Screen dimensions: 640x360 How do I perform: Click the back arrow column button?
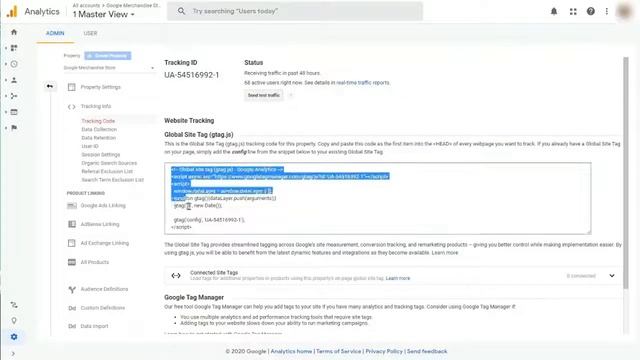50,86
